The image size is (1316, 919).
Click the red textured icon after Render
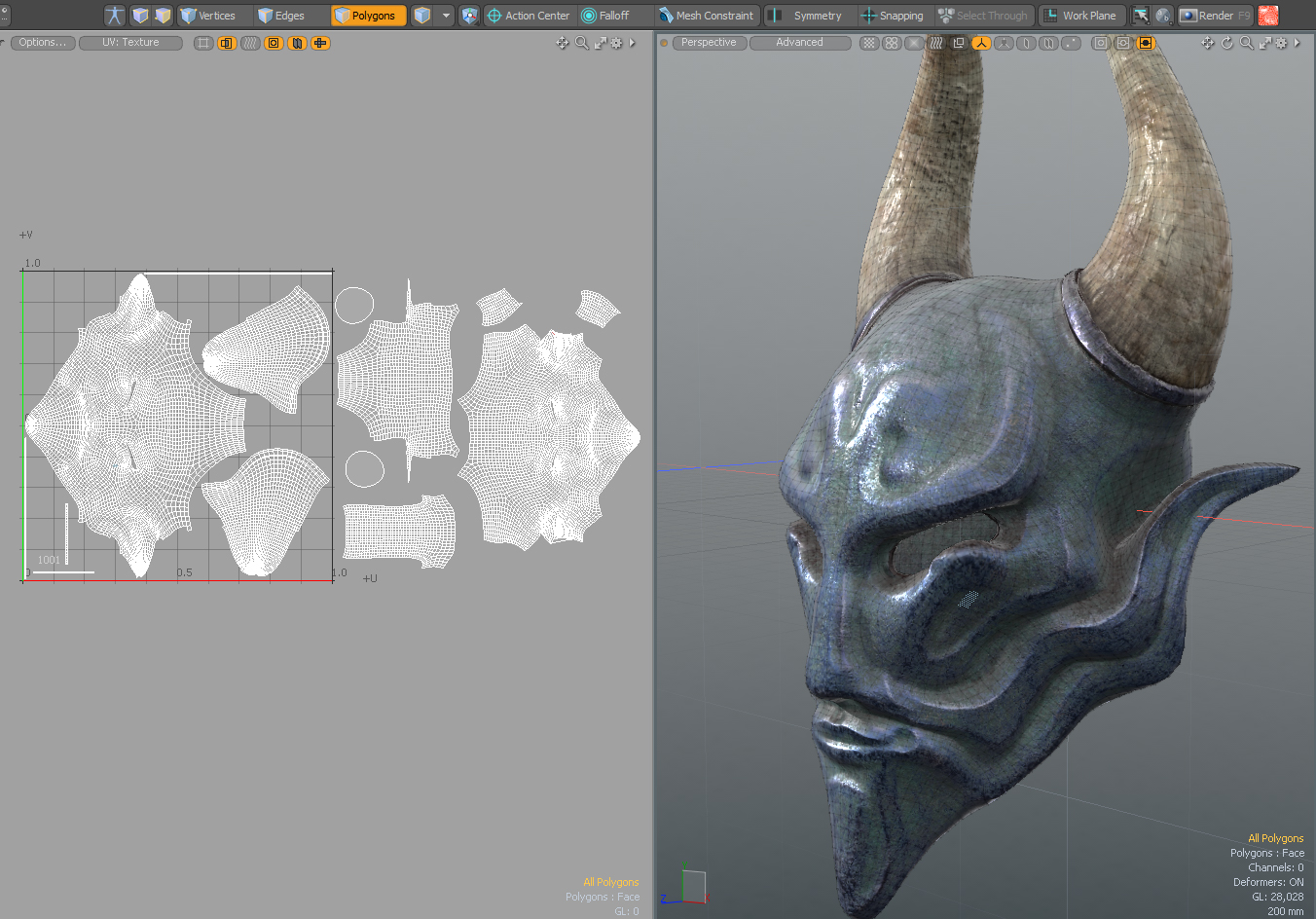coord(1268,16)
